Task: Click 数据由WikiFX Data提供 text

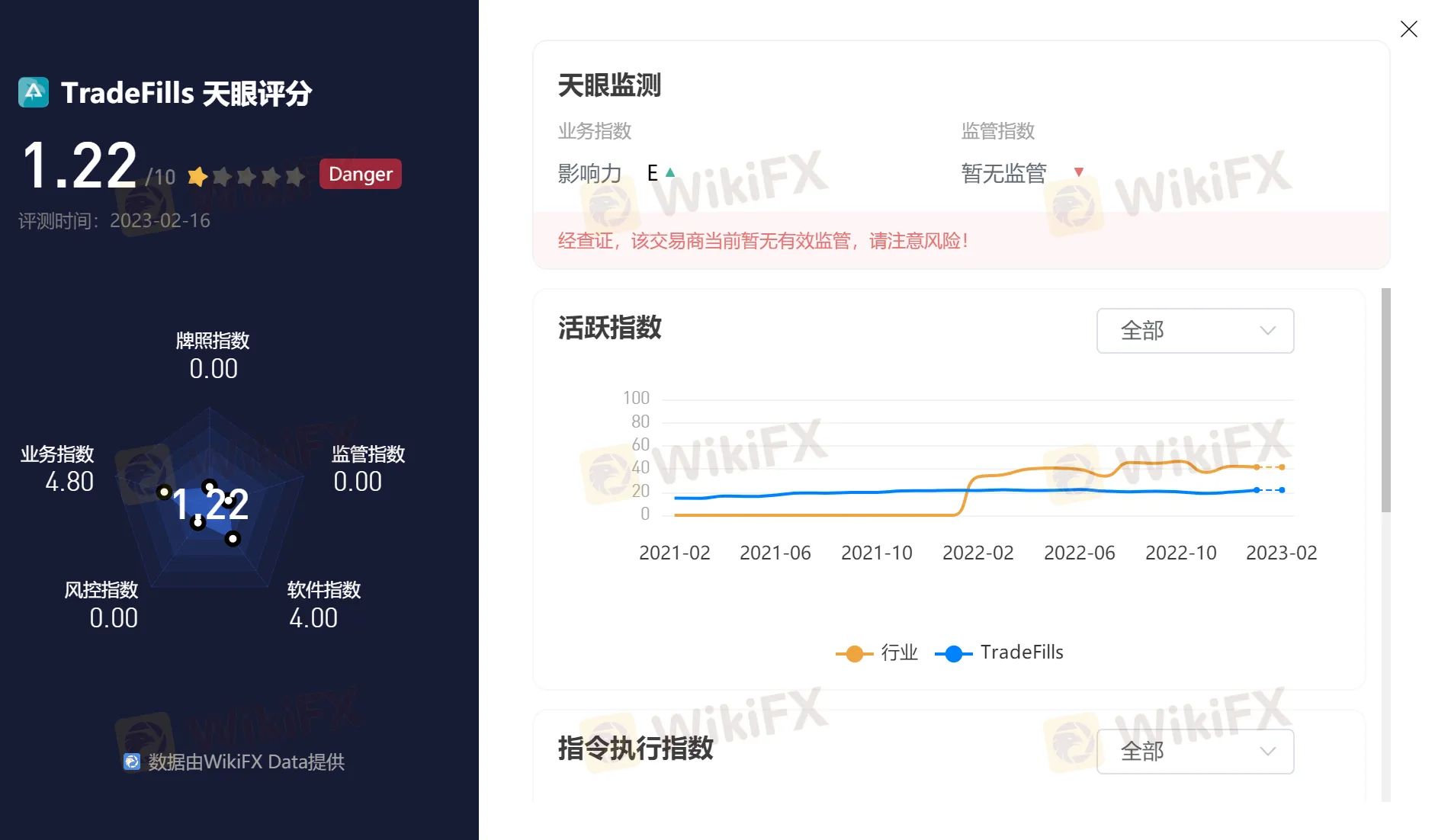Action: pos(246,762)
